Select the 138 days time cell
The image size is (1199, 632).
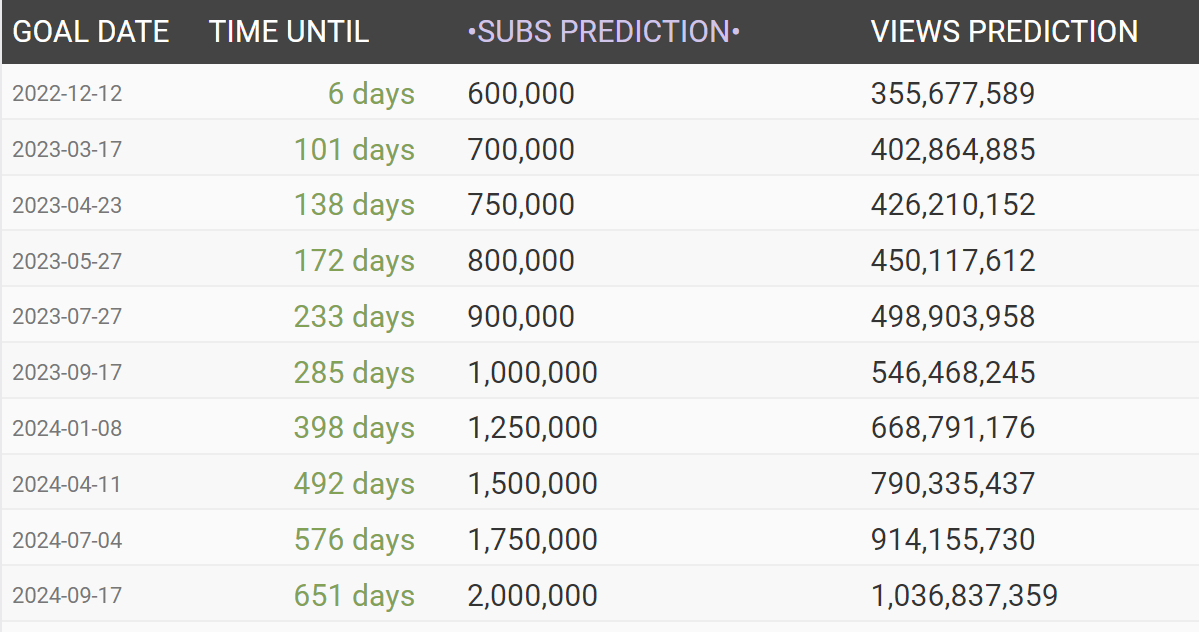(x=354, y=205)
